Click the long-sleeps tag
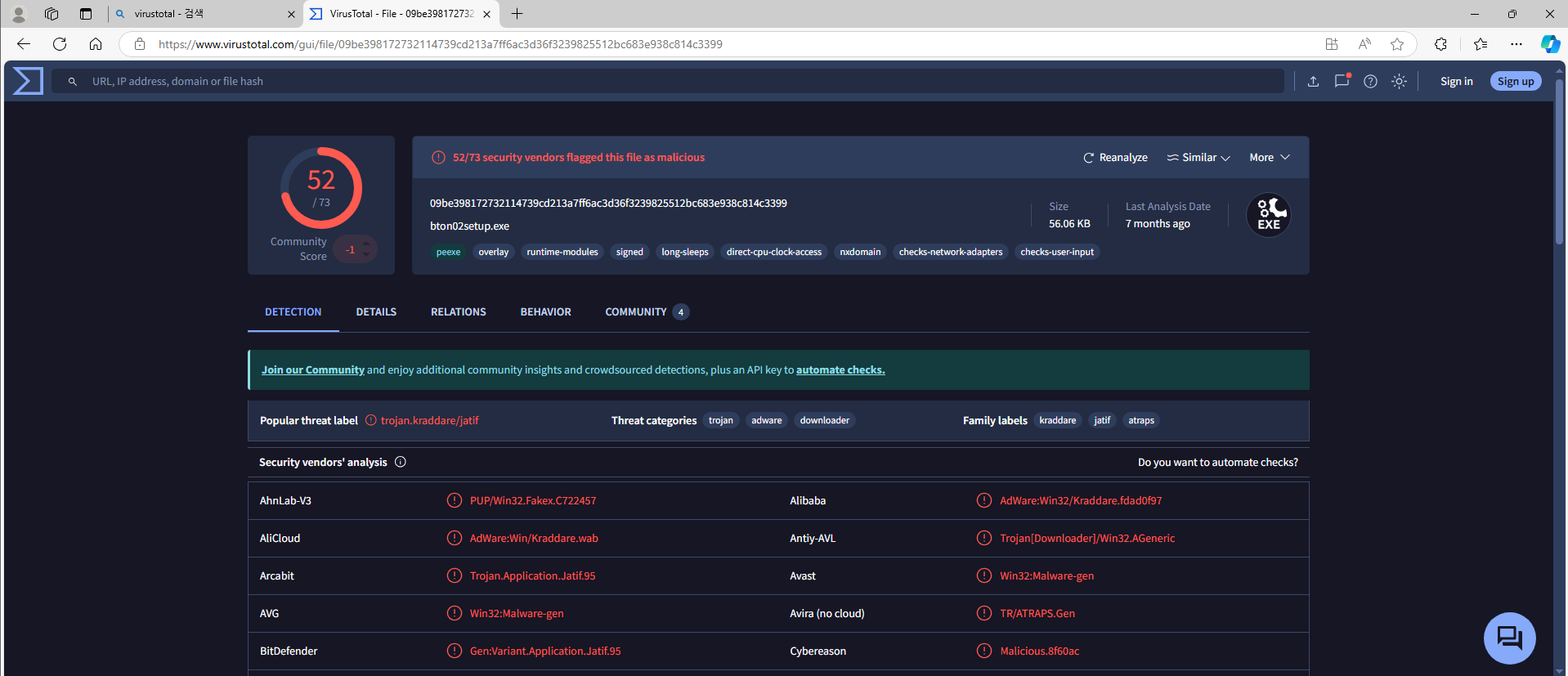This screenshot has height=676, width=1568. click(685, 252)
